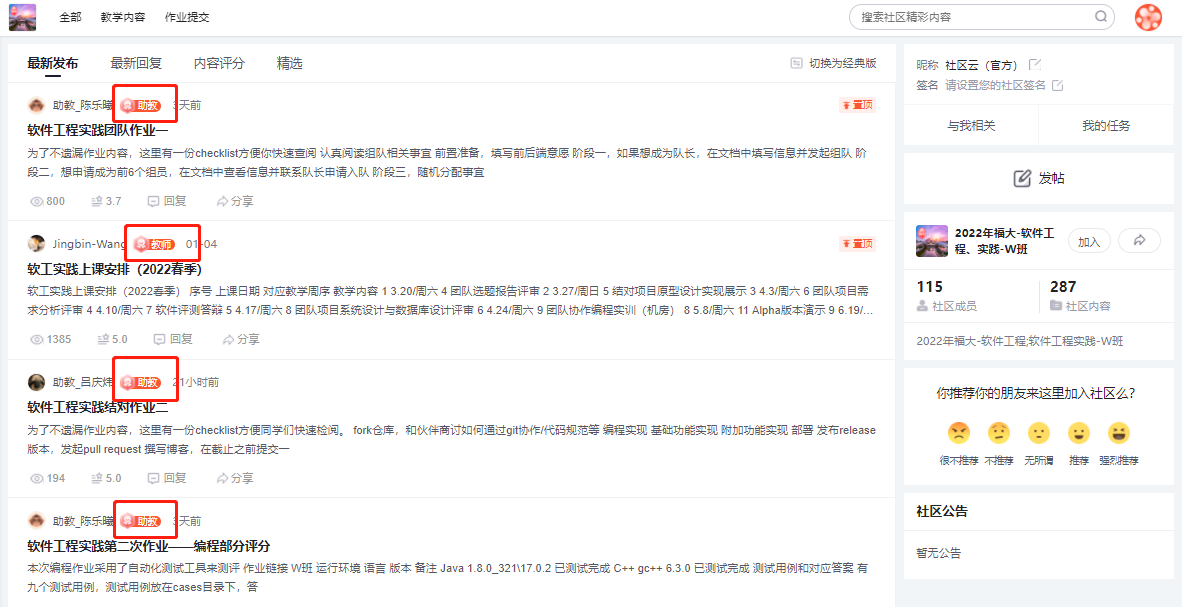The height and width of the screenshot is (607, 1182).
Task: Open post 软工实践上课安排（2022春季）
Action: point(115,268)
